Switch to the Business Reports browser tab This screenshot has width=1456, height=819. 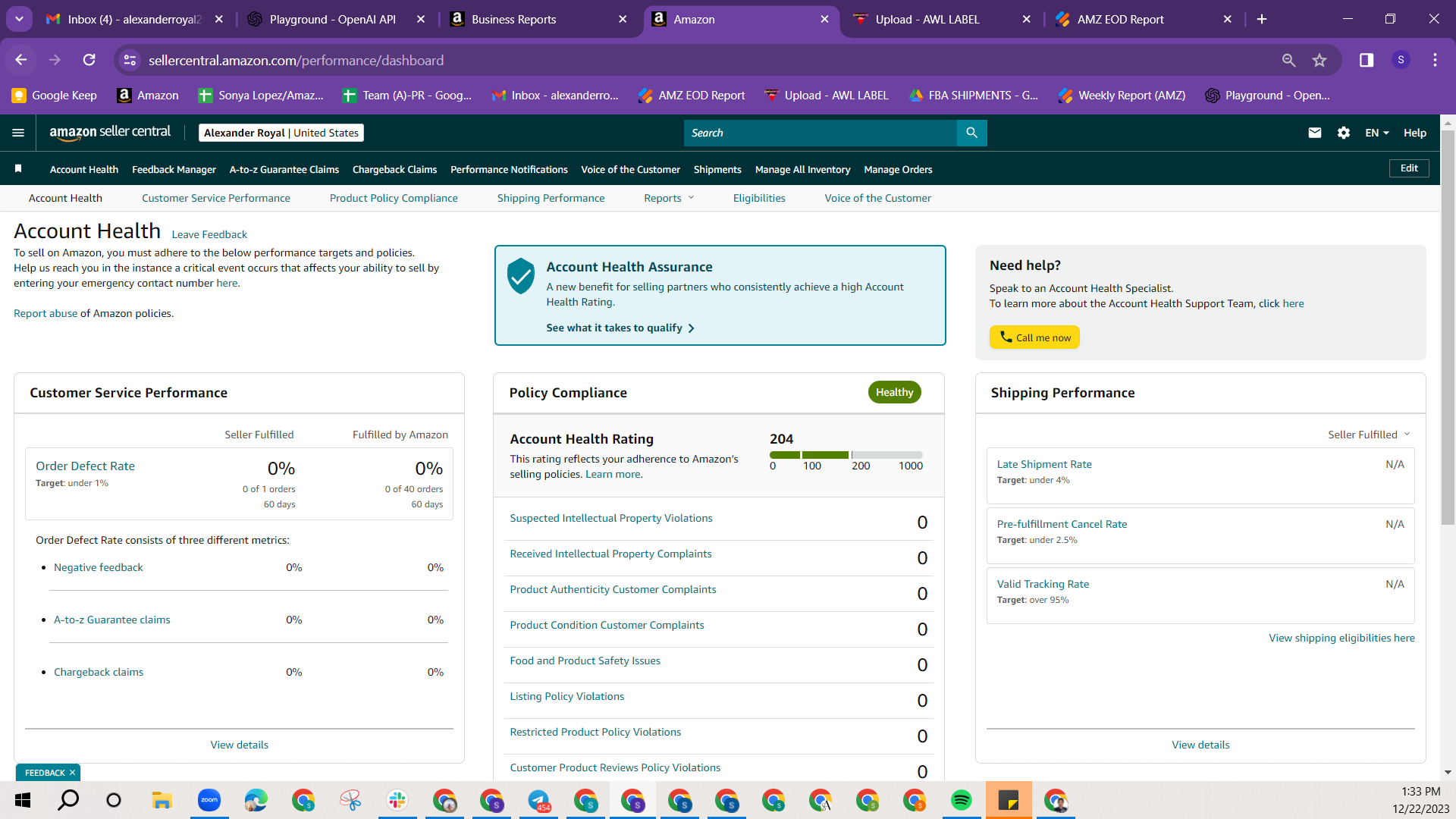[538, 19]
